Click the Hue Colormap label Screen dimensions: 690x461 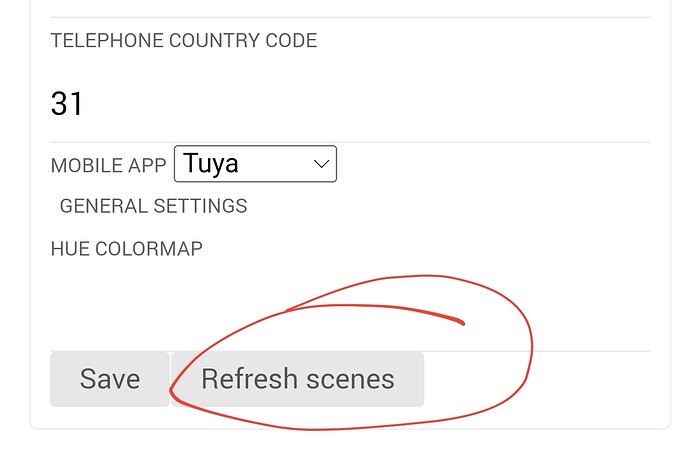point(126,248)
